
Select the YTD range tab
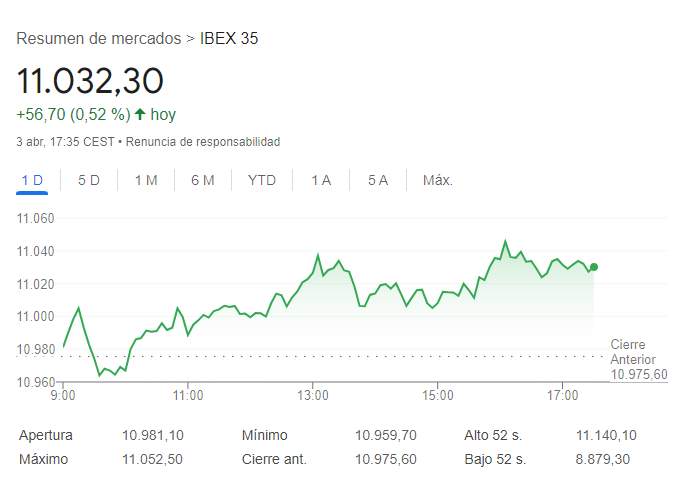[262, 180]
